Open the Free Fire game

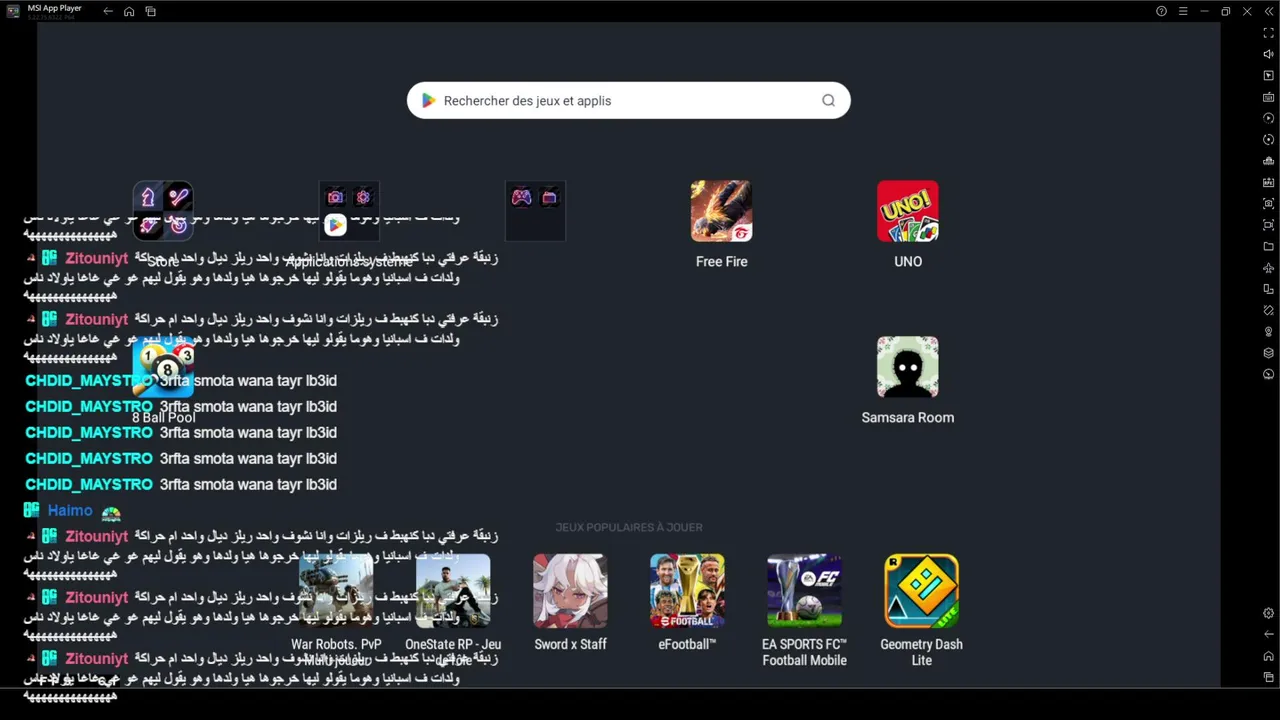(721, 211)
